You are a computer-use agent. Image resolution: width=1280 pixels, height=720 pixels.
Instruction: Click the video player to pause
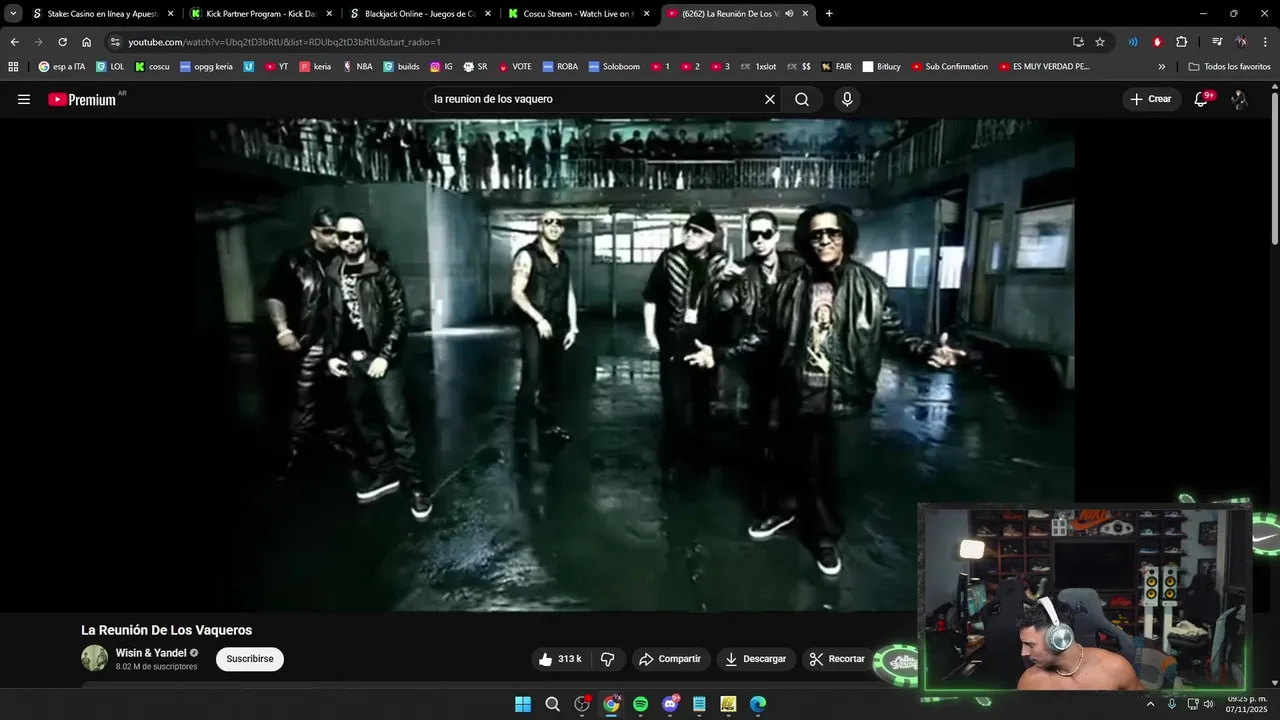(635, 365)
